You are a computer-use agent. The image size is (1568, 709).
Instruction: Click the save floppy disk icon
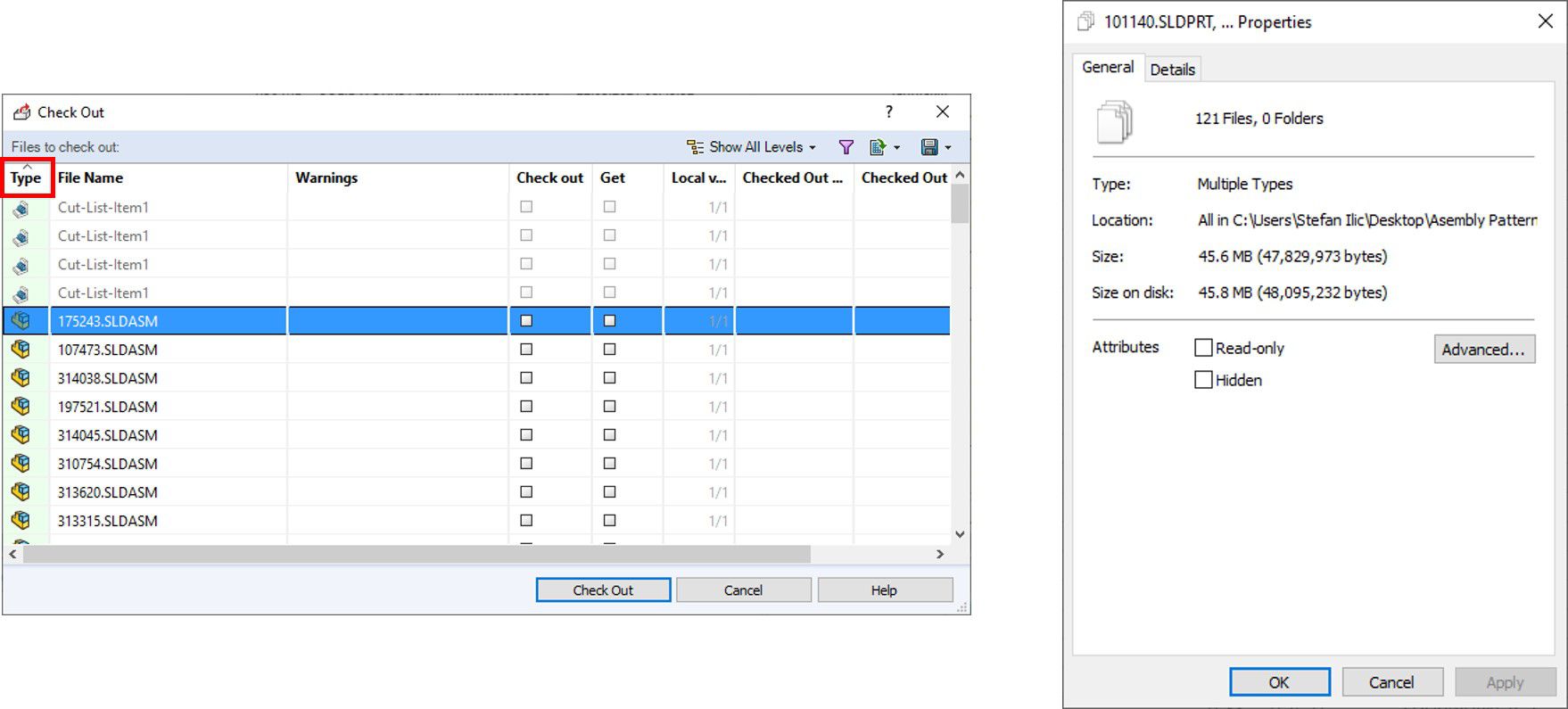929,147
